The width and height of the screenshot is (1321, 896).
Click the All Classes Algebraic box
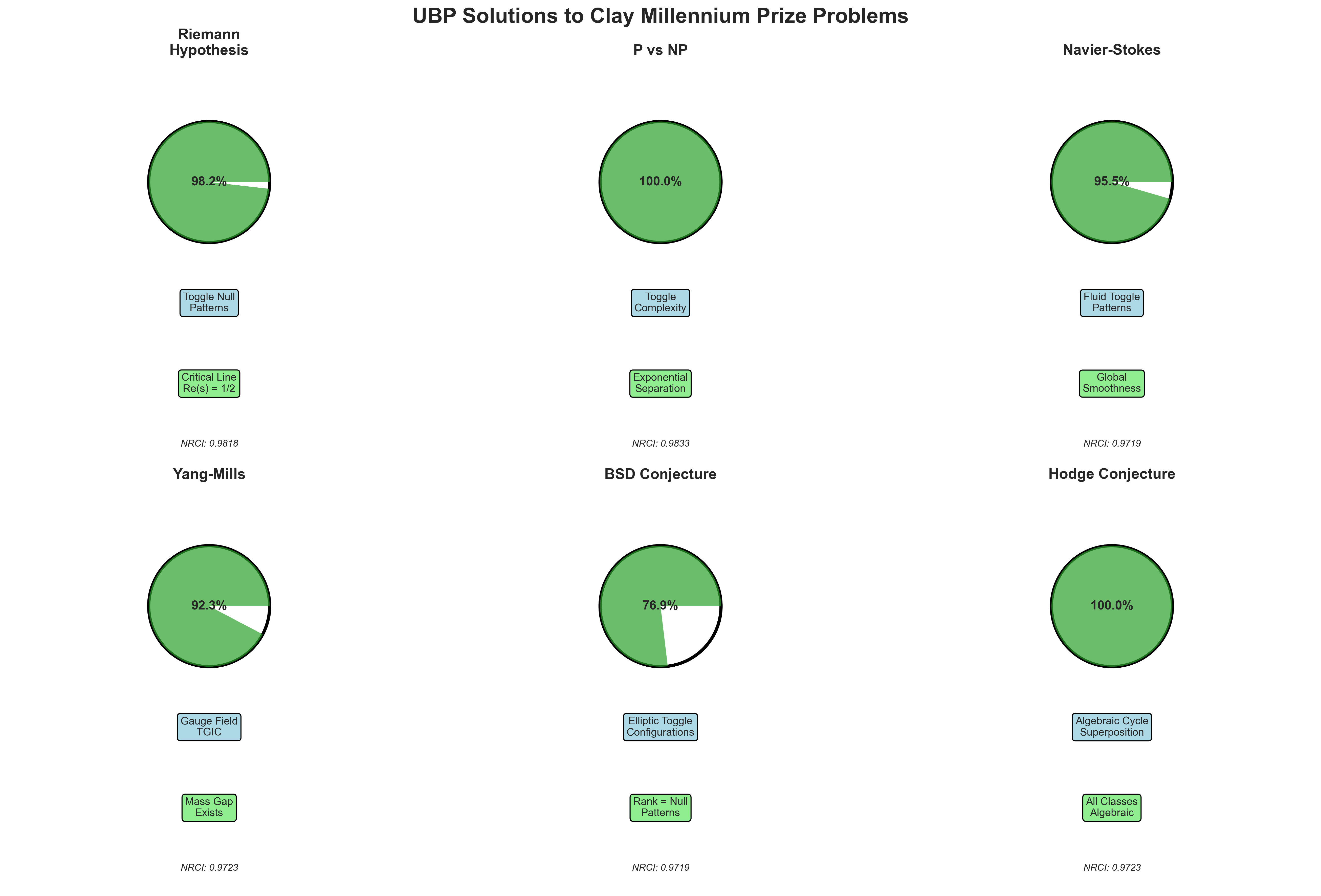(x=1111, y=807)
